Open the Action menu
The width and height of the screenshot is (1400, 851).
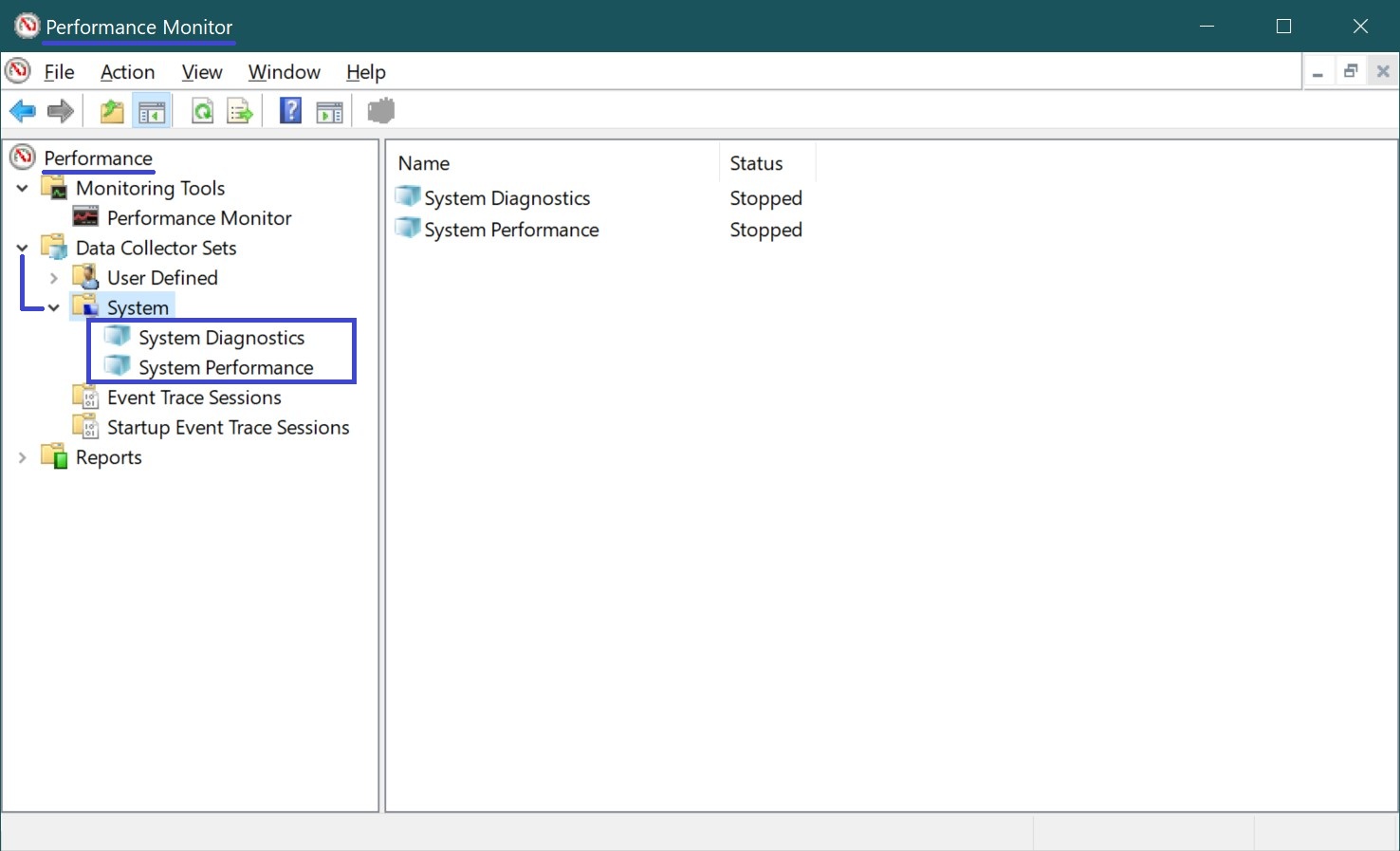click(127, 72)
